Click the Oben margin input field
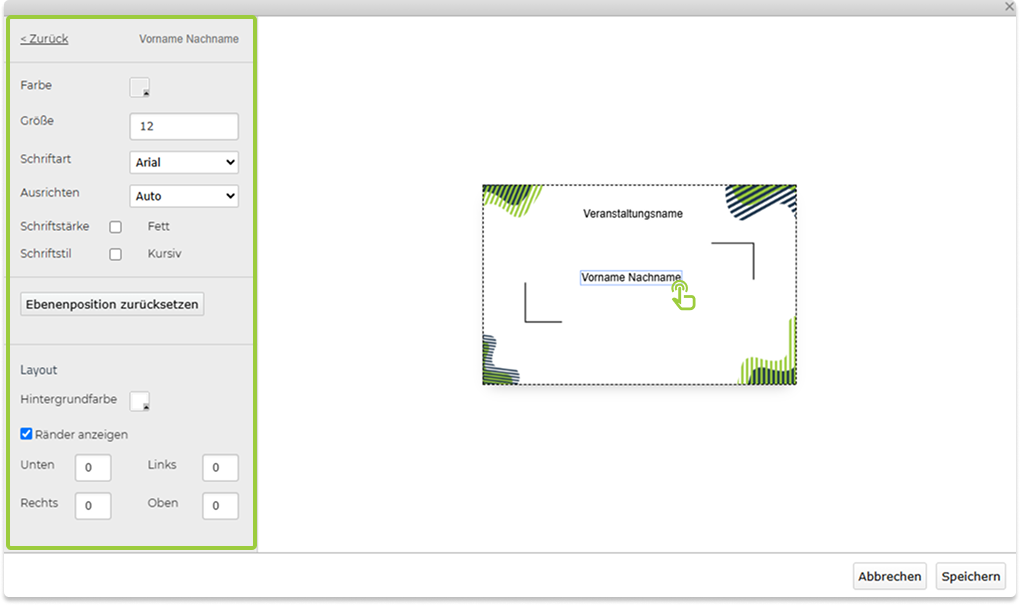 (220, 506)
